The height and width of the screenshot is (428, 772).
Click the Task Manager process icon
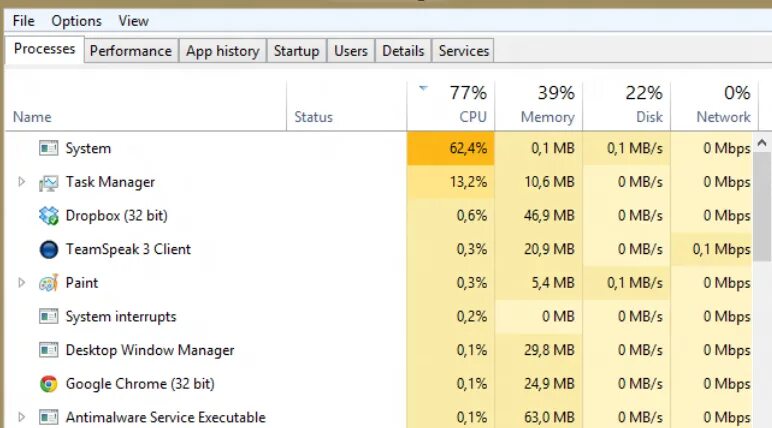pyautogui.click(x=48, y=182)
